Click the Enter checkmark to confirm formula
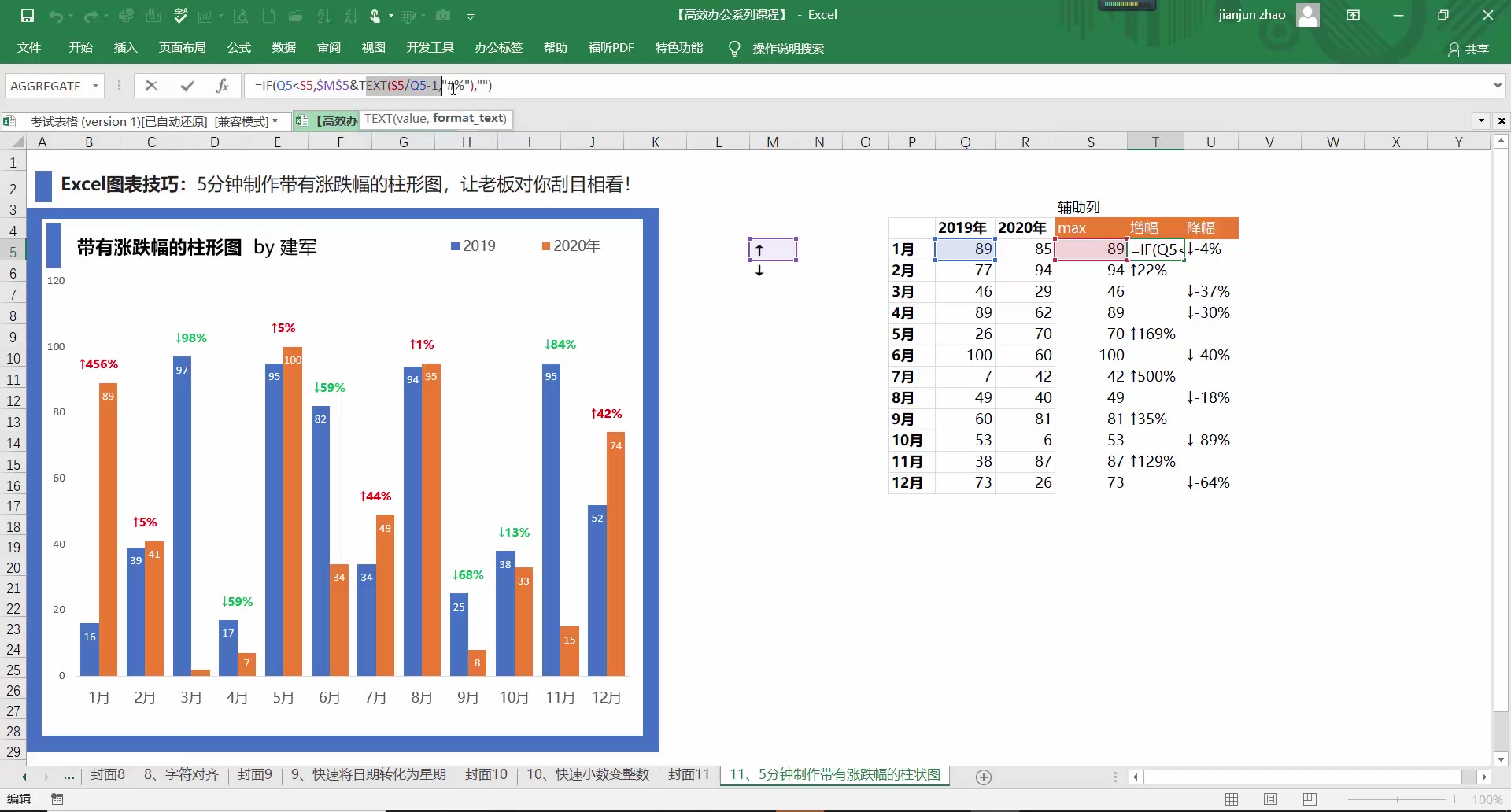Image resolution: width=1511 pixels, height=812 pixels. (187, 86)
